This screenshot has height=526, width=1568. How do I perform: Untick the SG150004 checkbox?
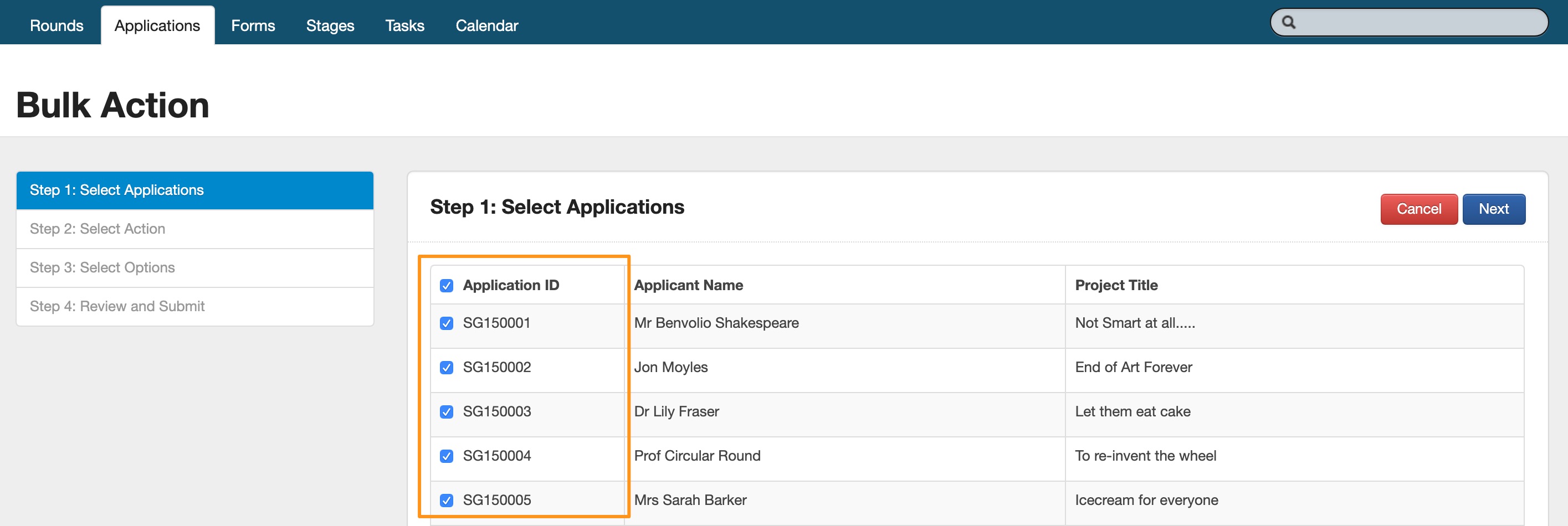(x=446, y=456)
